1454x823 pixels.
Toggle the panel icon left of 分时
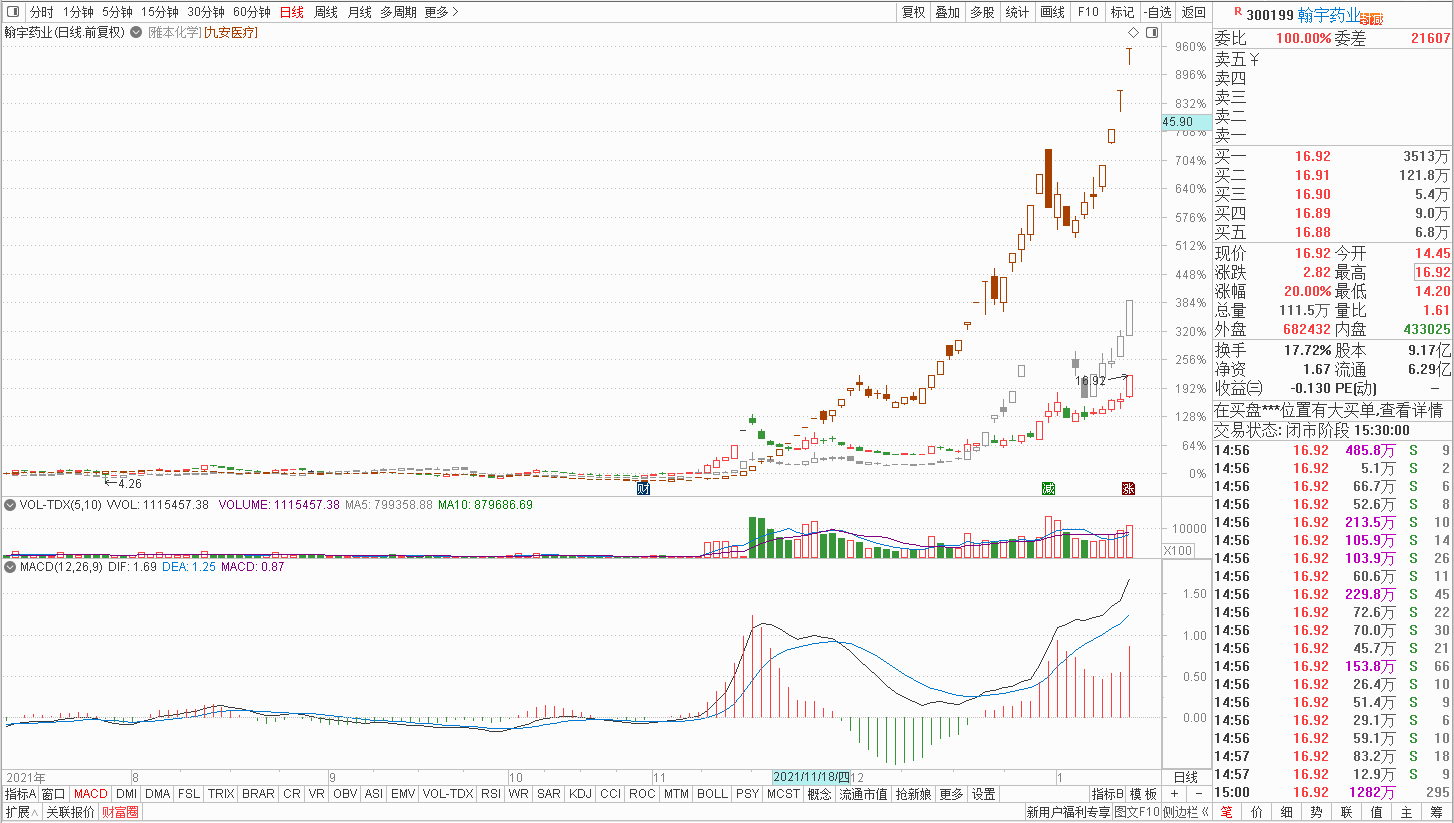(11, 12)
